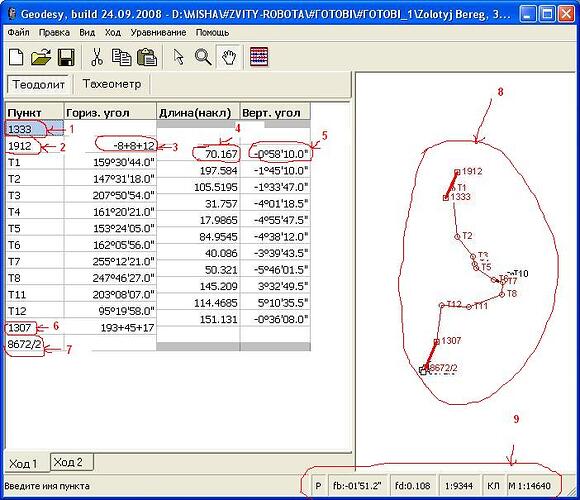Click the КЛ status bar indicator

point(493,486)
